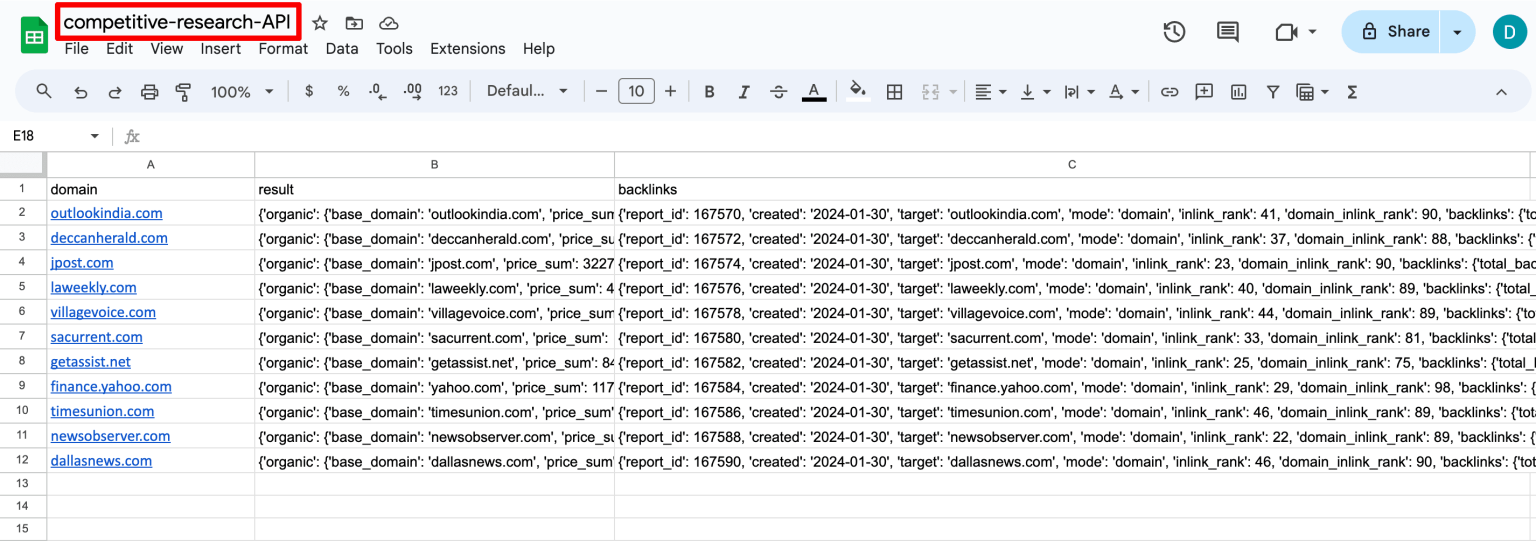Open more number formats 123
1536x541 pixels.
[448, 91]
